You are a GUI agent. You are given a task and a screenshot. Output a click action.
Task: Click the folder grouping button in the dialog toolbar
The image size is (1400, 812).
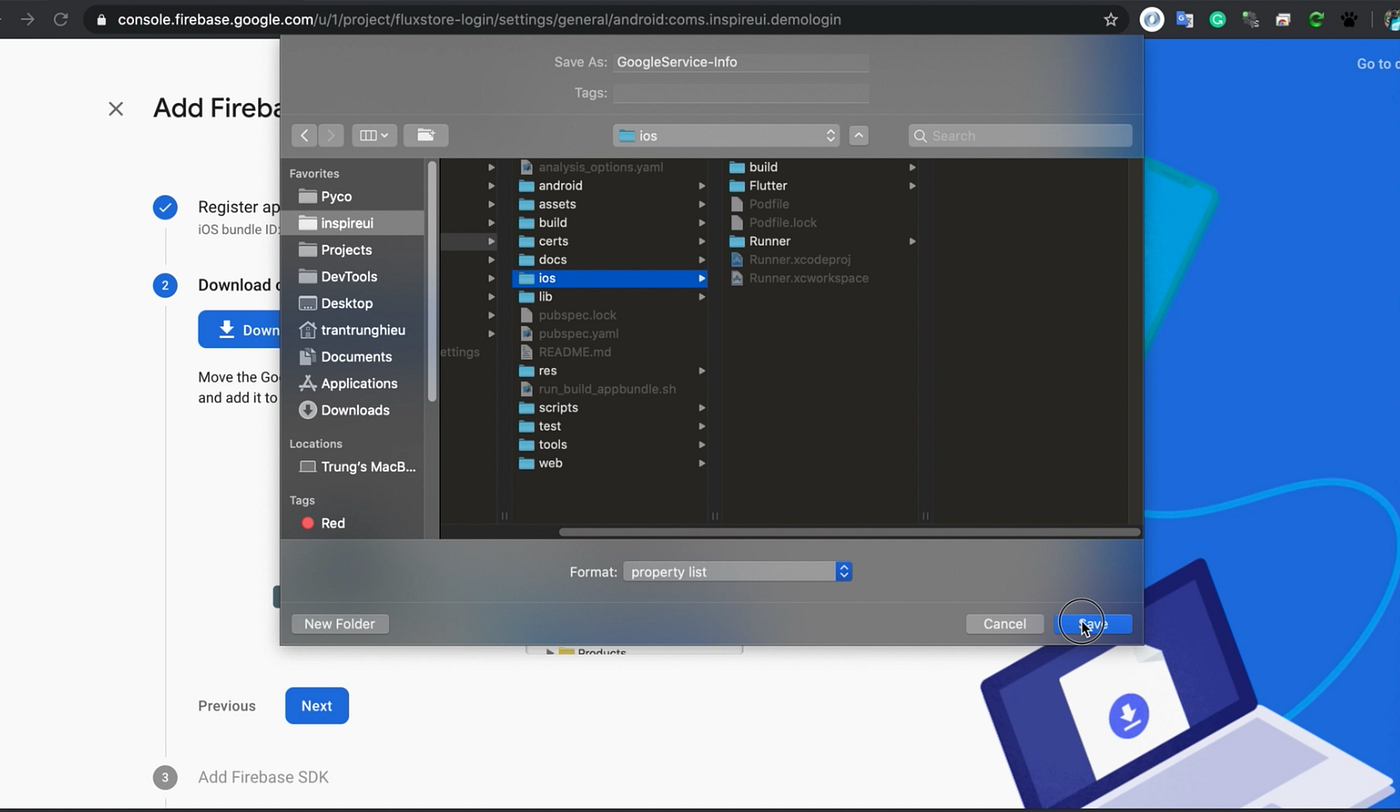coord(425,135)
